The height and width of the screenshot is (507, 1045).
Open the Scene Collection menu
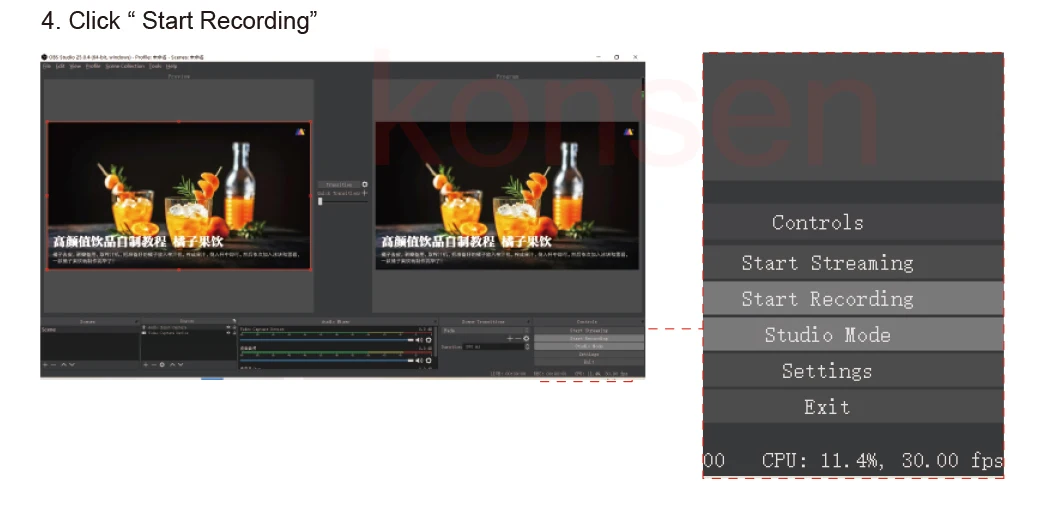(126, 66)
